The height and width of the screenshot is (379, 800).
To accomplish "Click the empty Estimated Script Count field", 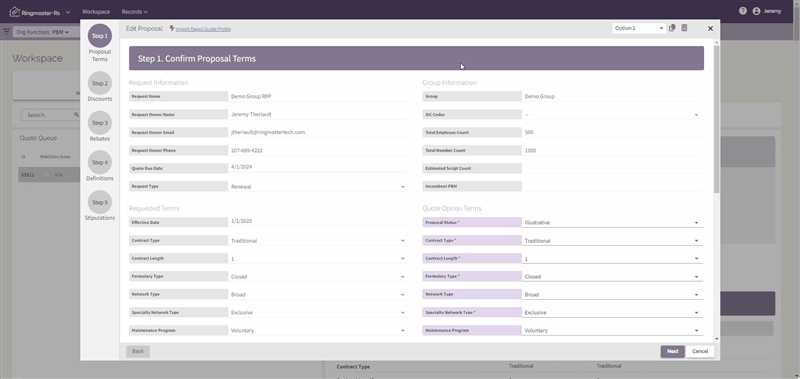I will coord(612,168).
